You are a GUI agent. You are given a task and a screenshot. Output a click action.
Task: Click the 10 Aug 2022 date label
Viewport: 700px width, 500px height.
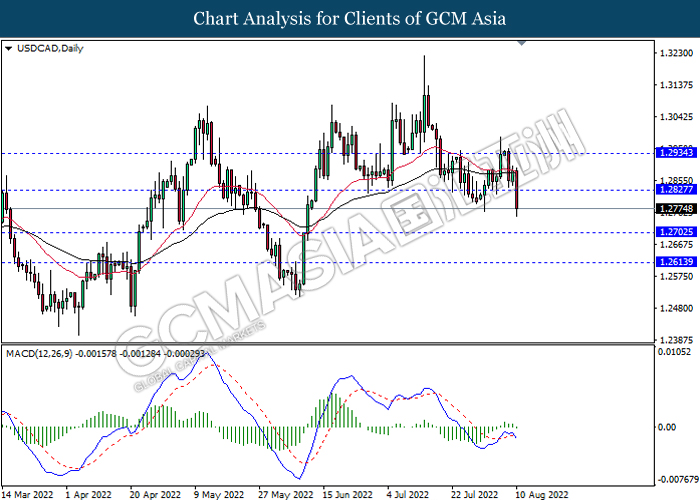pos(542,495)
